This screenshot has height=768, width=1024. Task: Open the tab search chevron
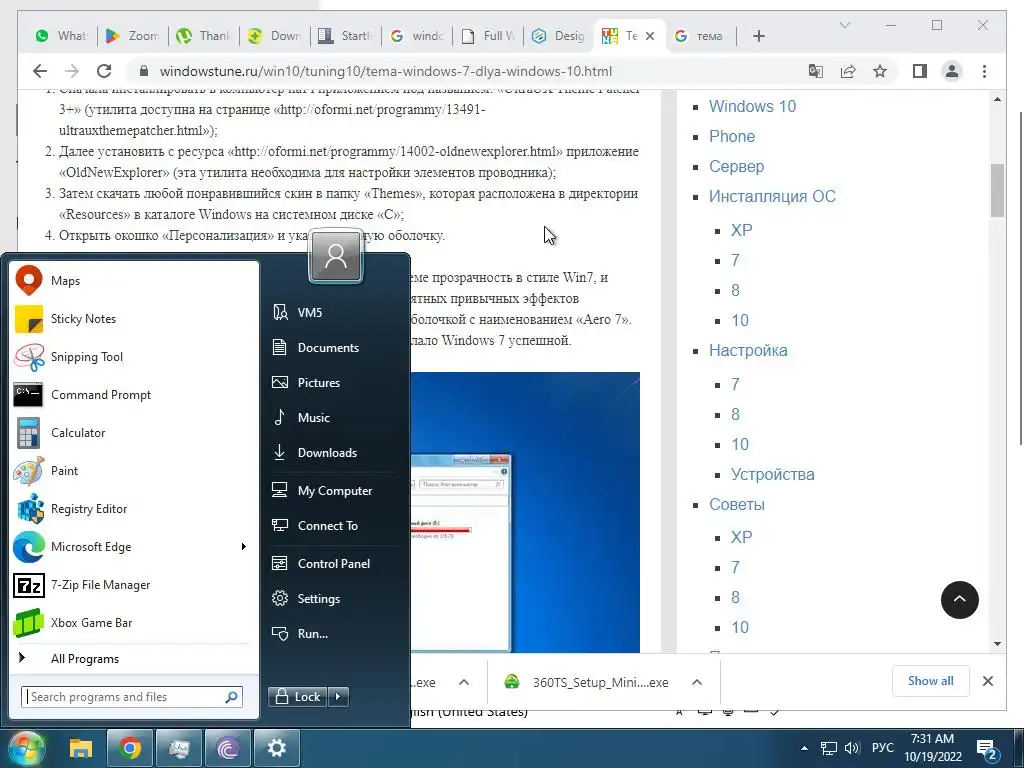point(844,25)
